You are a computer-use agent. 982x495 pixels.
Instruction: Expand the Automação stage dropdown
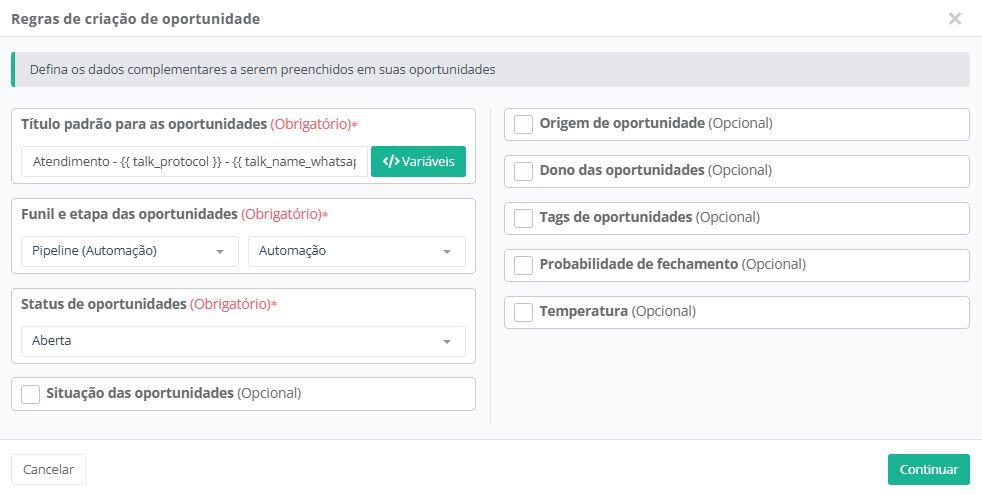[356, 251]
